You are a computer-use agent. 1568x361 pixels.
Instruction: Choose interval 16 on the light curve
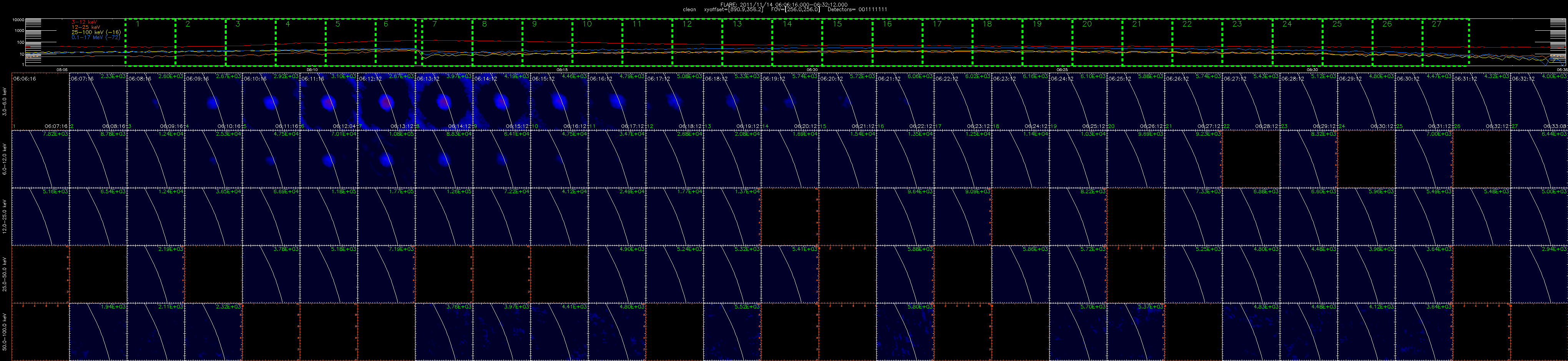[897, 42]
